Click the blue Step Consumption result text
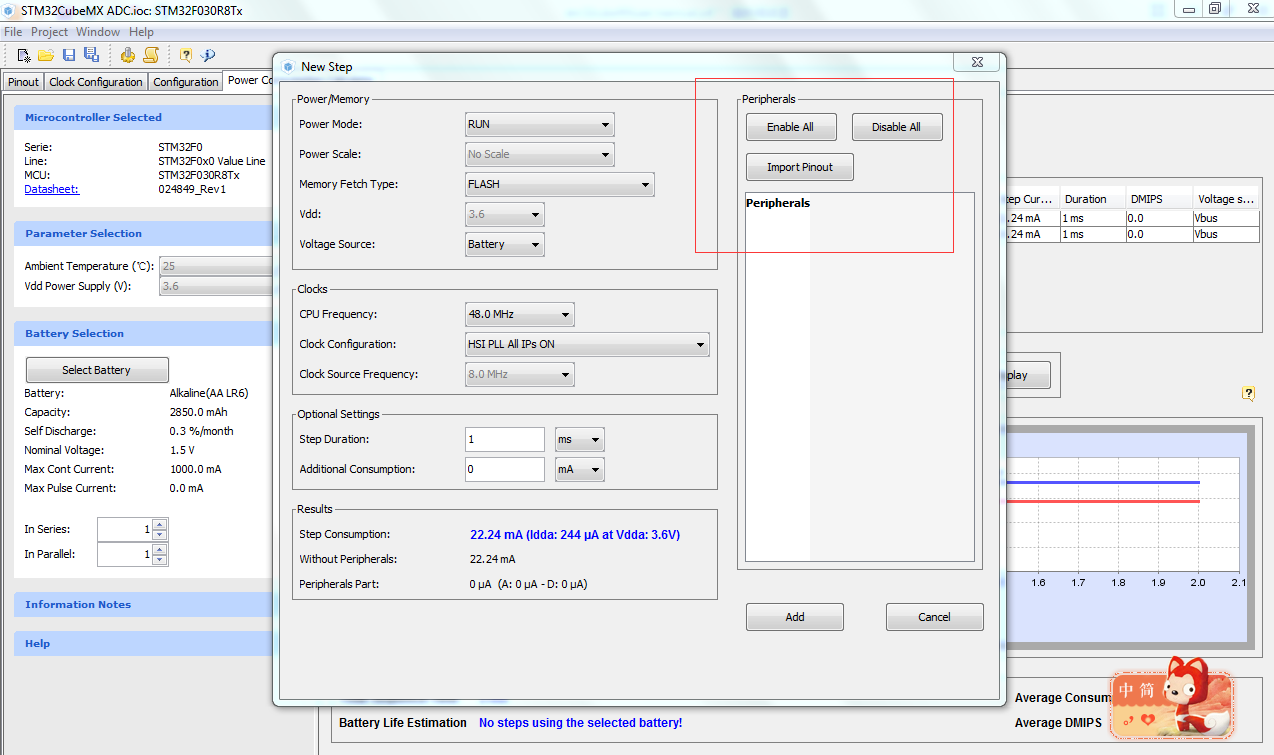This screenshot has height=755, width=1274. click(575, 535)
